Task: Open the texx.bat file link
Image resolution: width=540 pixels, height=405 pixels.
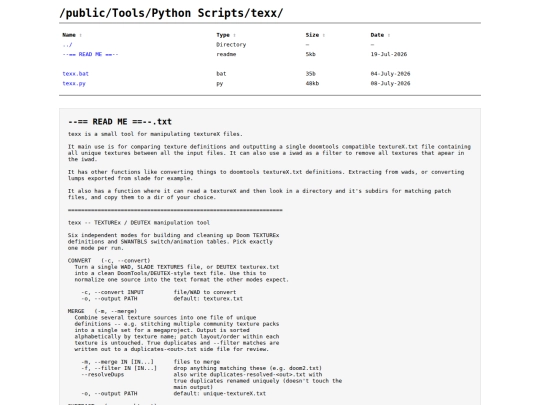Action: pos(75,74)
